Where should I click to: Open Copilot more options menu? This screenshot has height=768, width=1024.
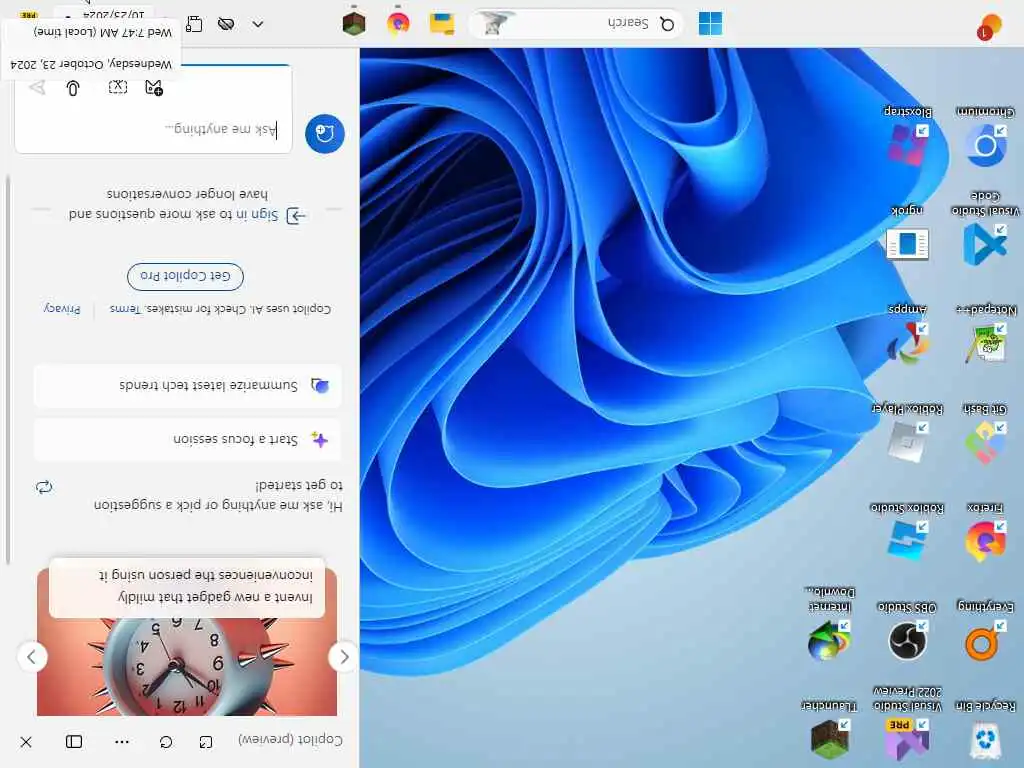121,742
